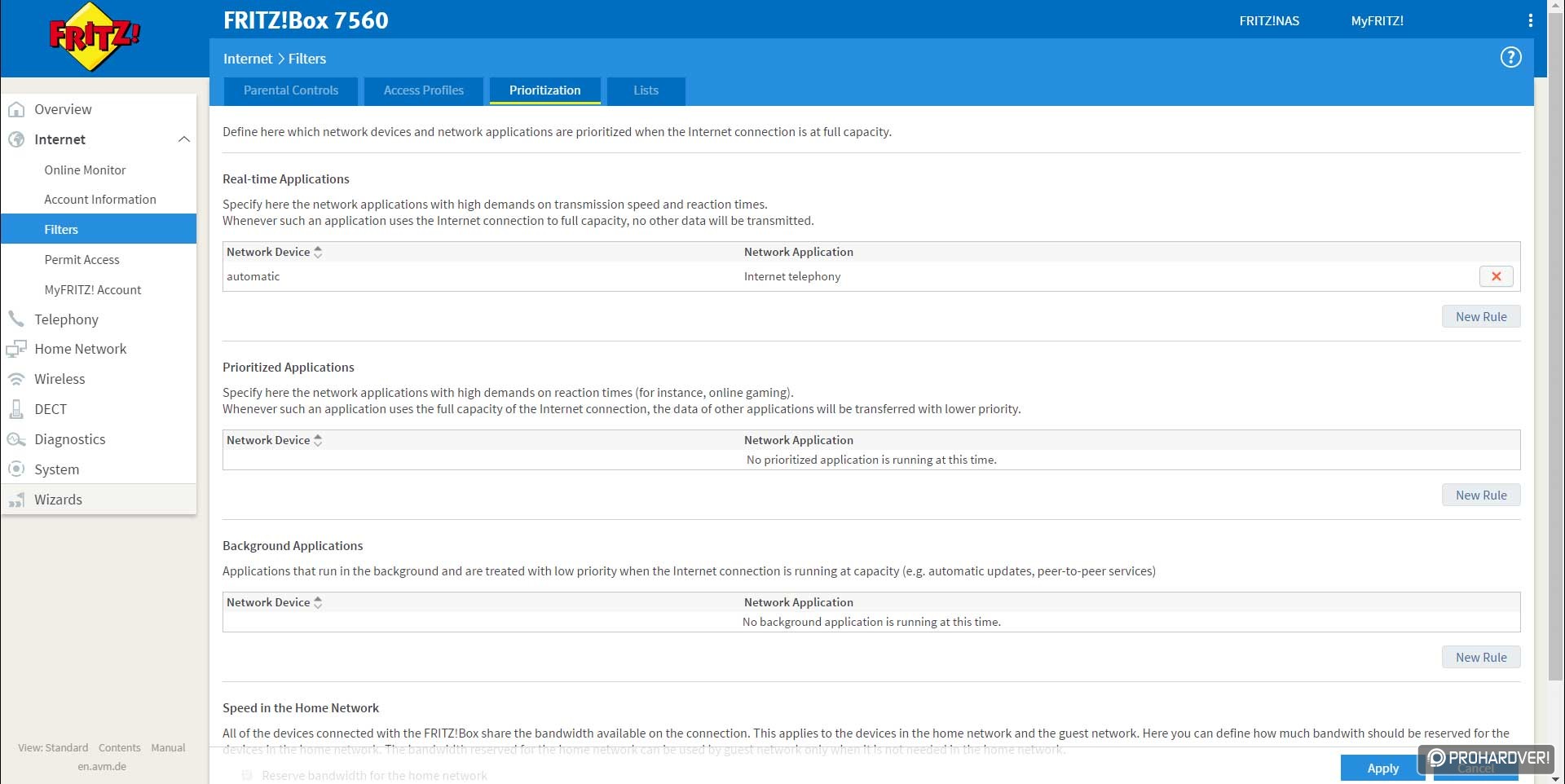Add New Rule for Background Applications
Screen dimensions: 1565x784
(1481, 657)
